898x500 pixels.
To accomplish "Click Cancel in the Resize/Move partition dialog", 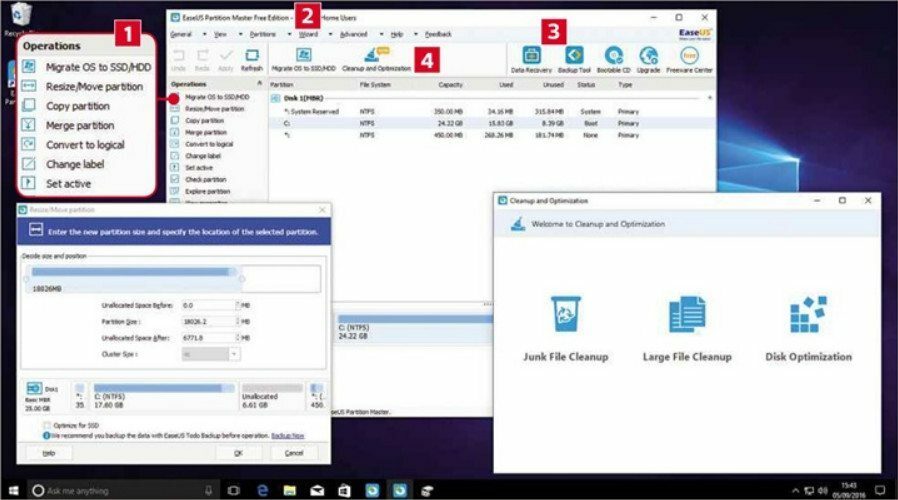I will [x=294, y=453].
